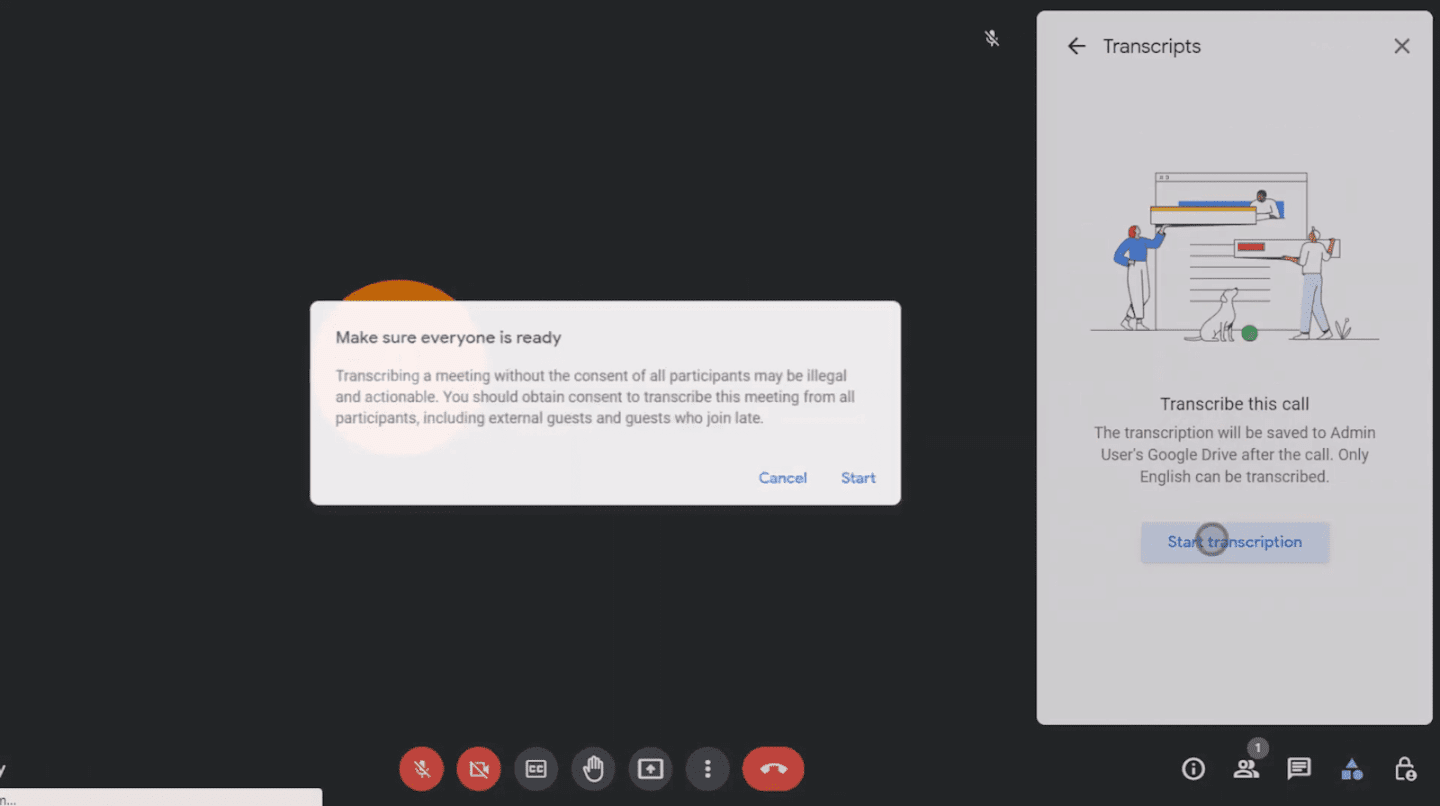Viewport: 1440px width, 806px height.
Task: Toggle closed captions CC button
Action: coord(536,769)
